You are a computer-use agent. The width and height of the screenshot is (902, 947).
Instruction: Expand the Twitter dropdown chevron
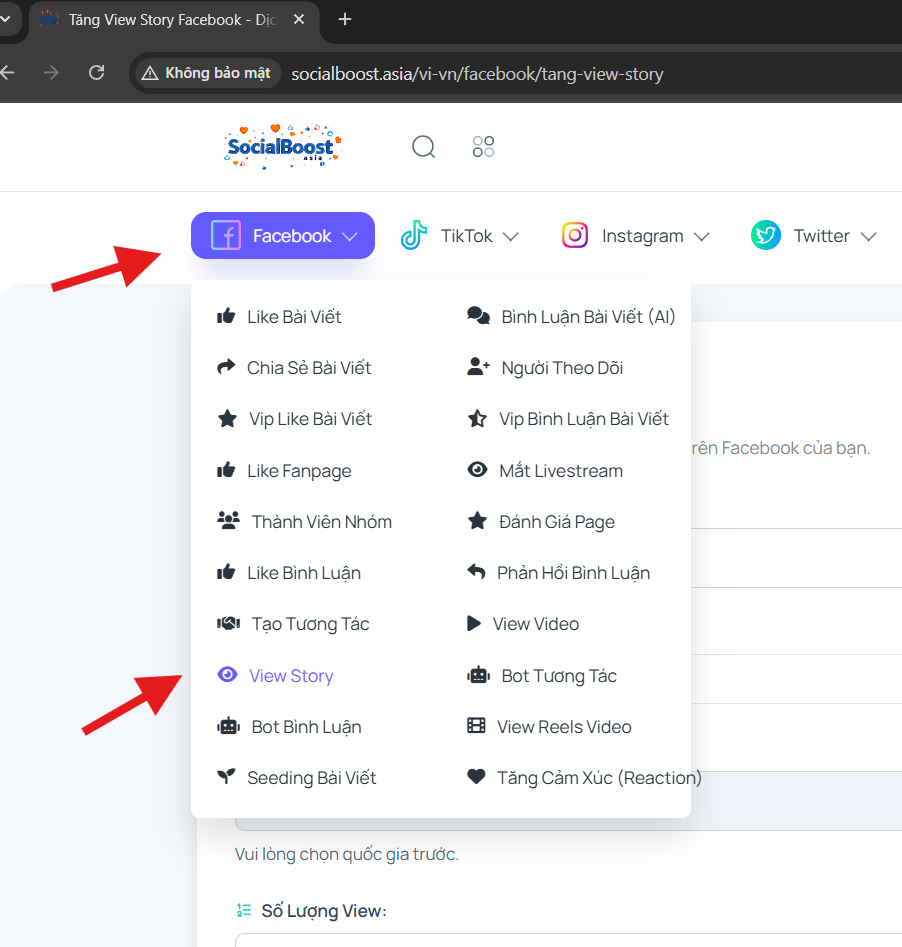click(x=868, y=236)
